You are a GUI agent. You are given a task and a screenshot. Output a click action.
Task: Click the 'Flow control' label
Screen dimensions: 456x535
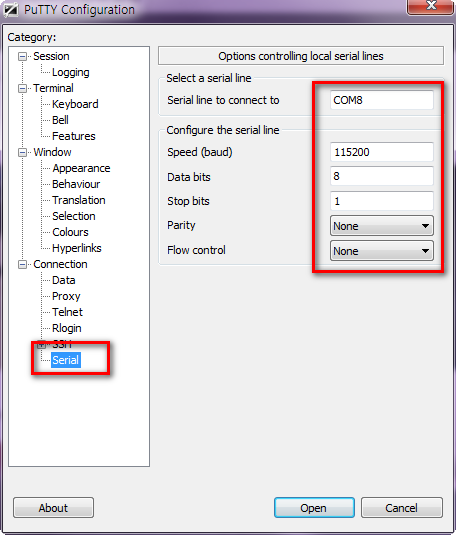pos(196,250)
